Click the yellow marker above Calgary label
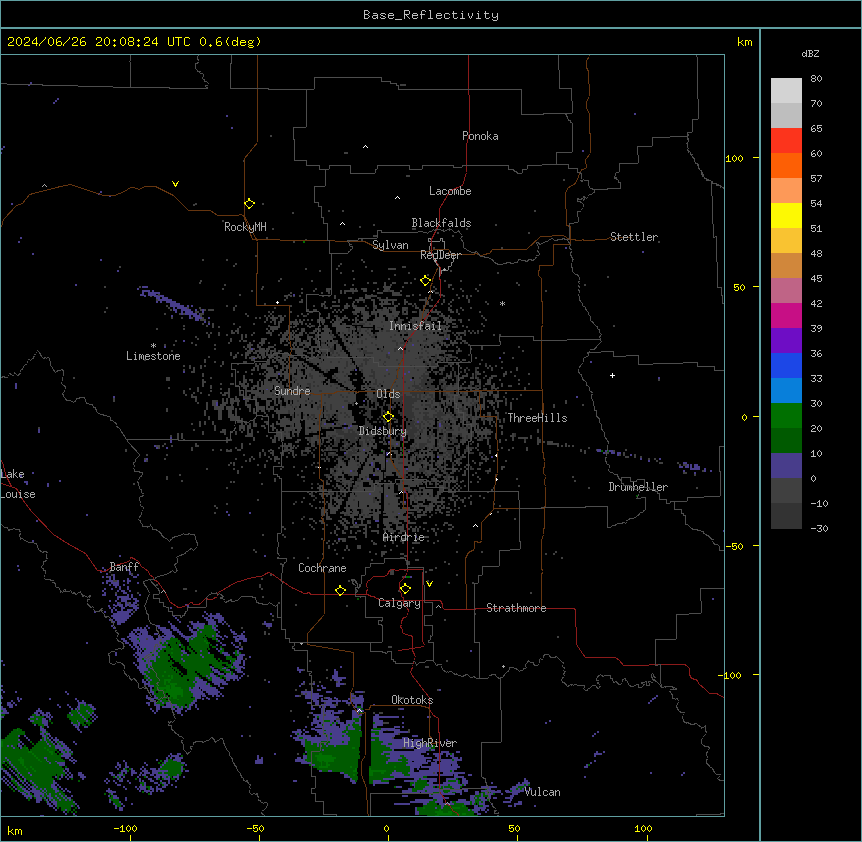Screen dimensions: 862x842 tap(405, 589)
